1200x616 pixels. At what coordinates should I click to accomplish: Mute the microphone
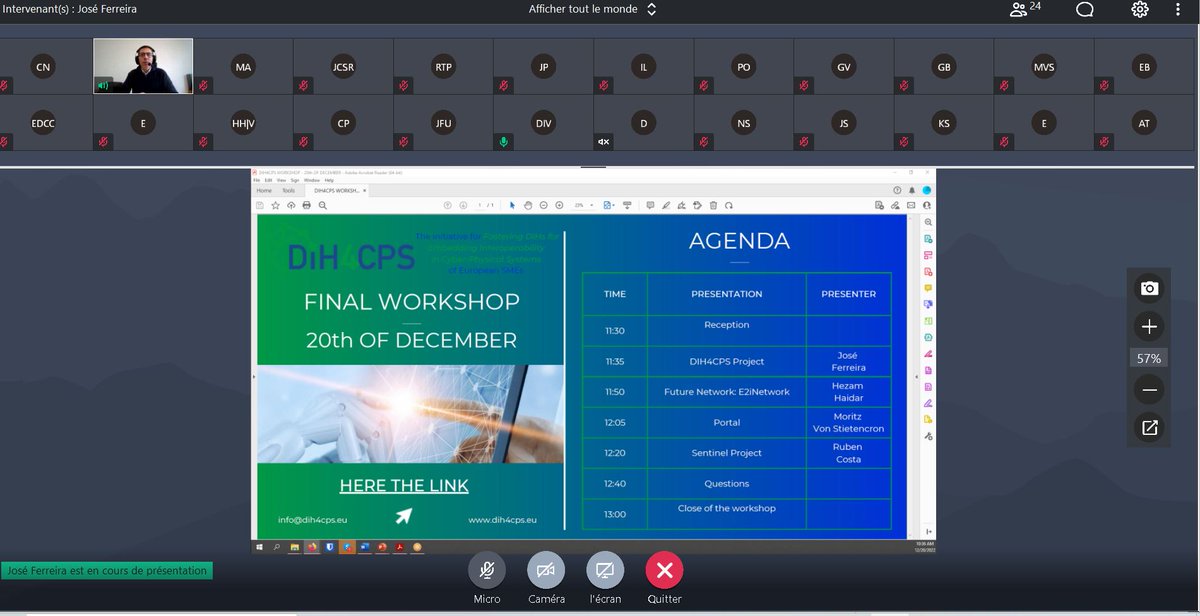click(x=486, y=570)
